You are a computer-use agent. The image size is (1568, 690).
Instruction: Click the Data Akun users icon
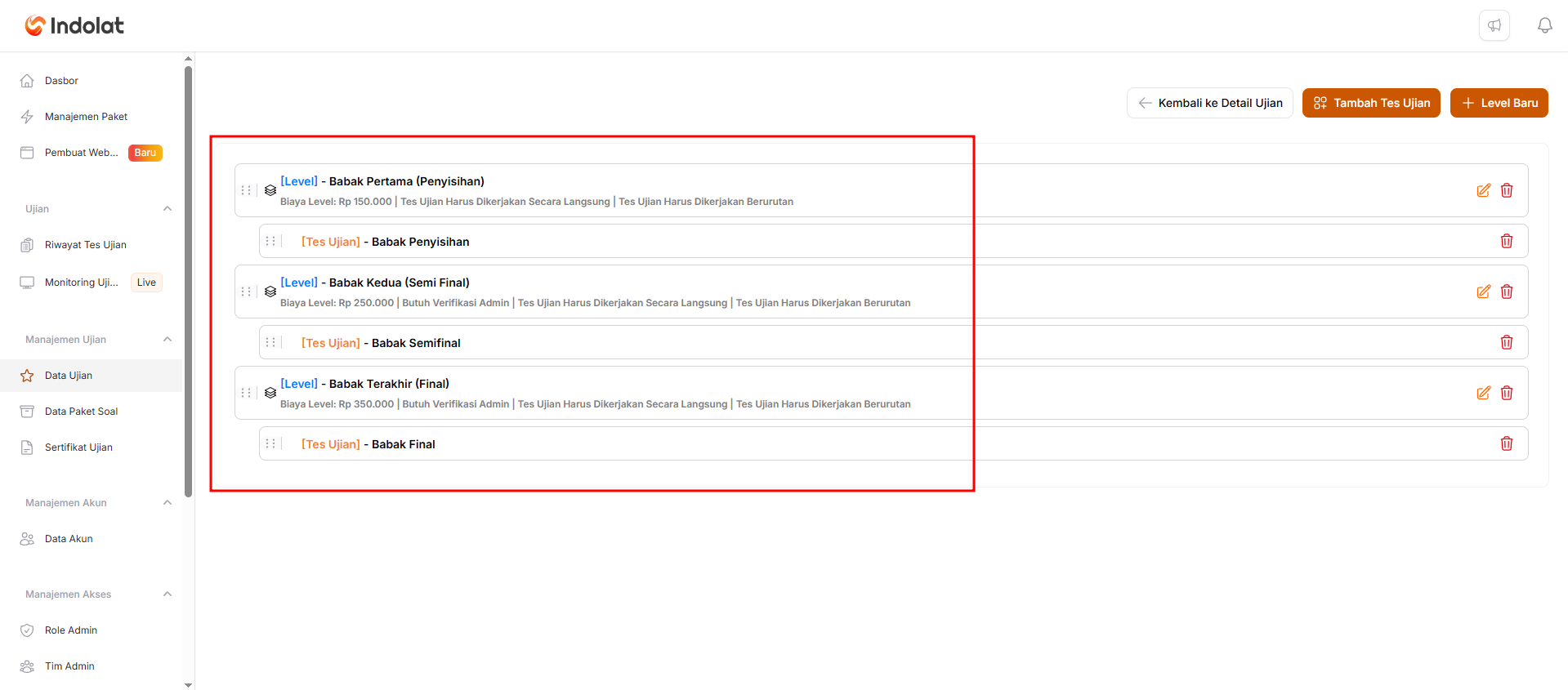tap(27, 539)
